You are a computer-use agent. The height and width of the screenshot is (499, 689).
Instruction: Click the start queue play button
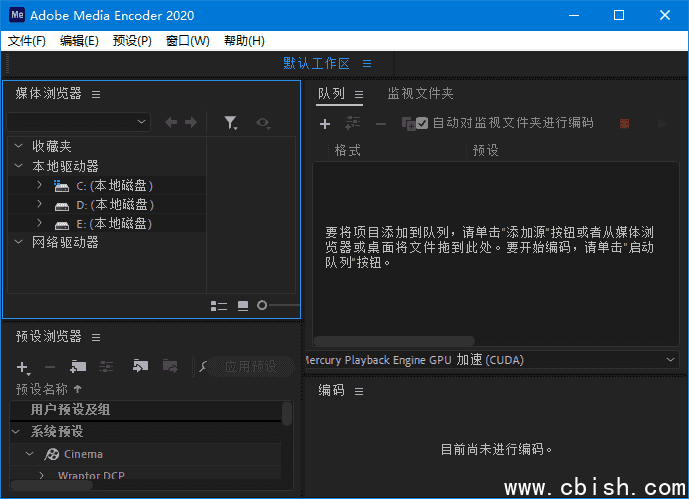point(662,124)
